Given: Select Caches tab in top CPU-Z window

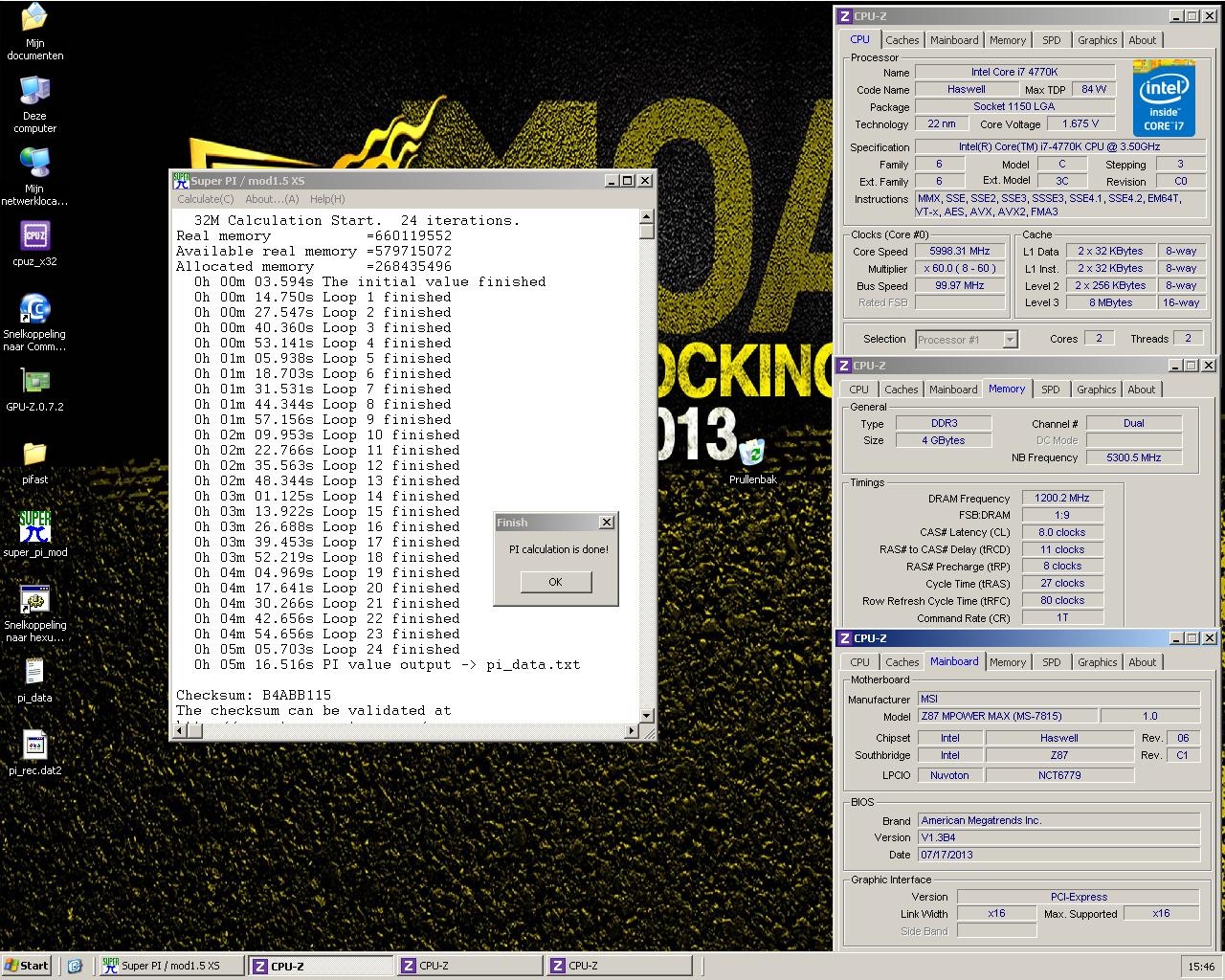Looking at the screenshot, I should click(902, 40).
